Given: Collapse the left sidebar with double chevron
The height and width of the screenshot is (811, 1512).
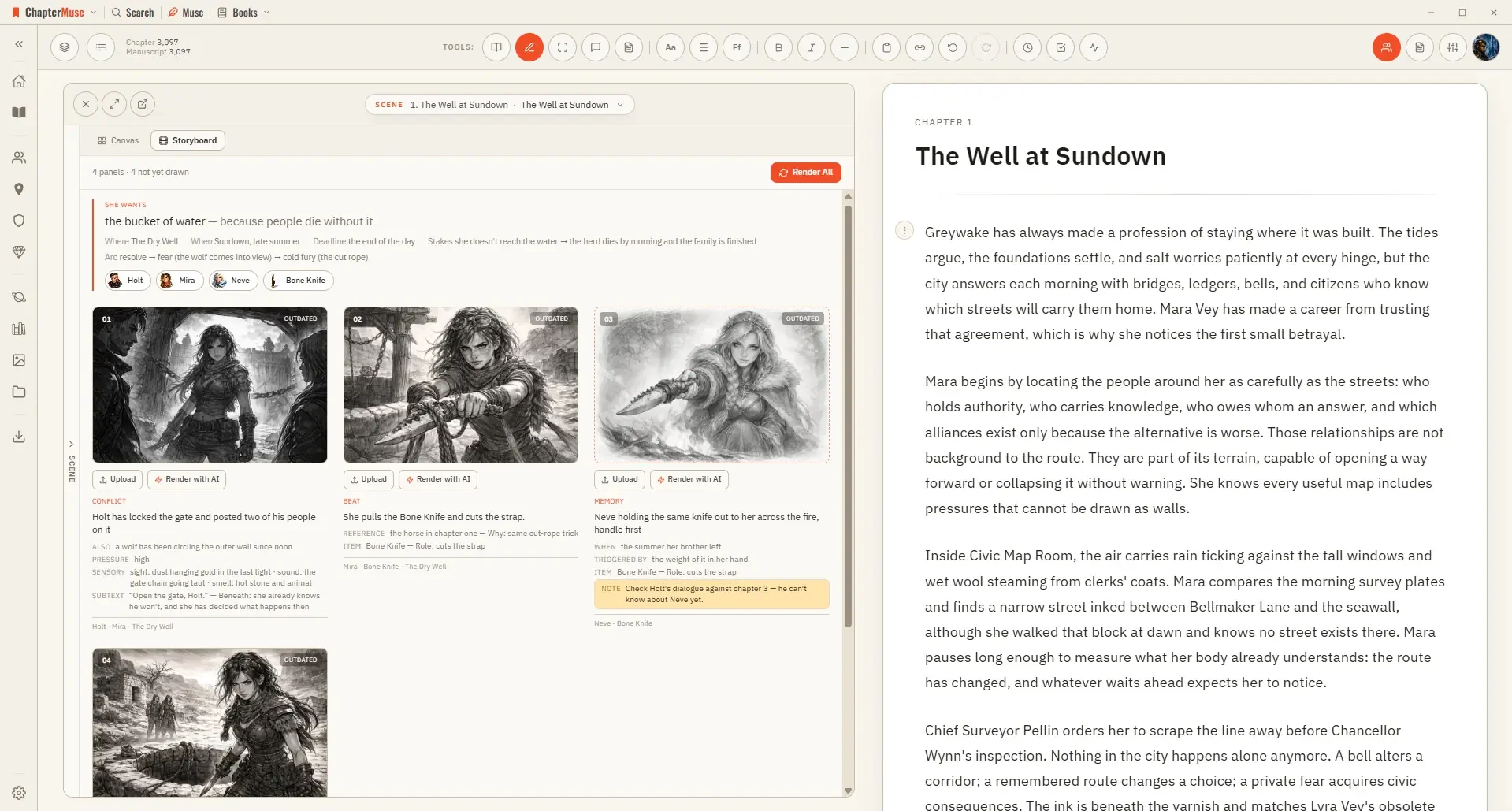Looking at the screenshot, I should pos(19,45).
